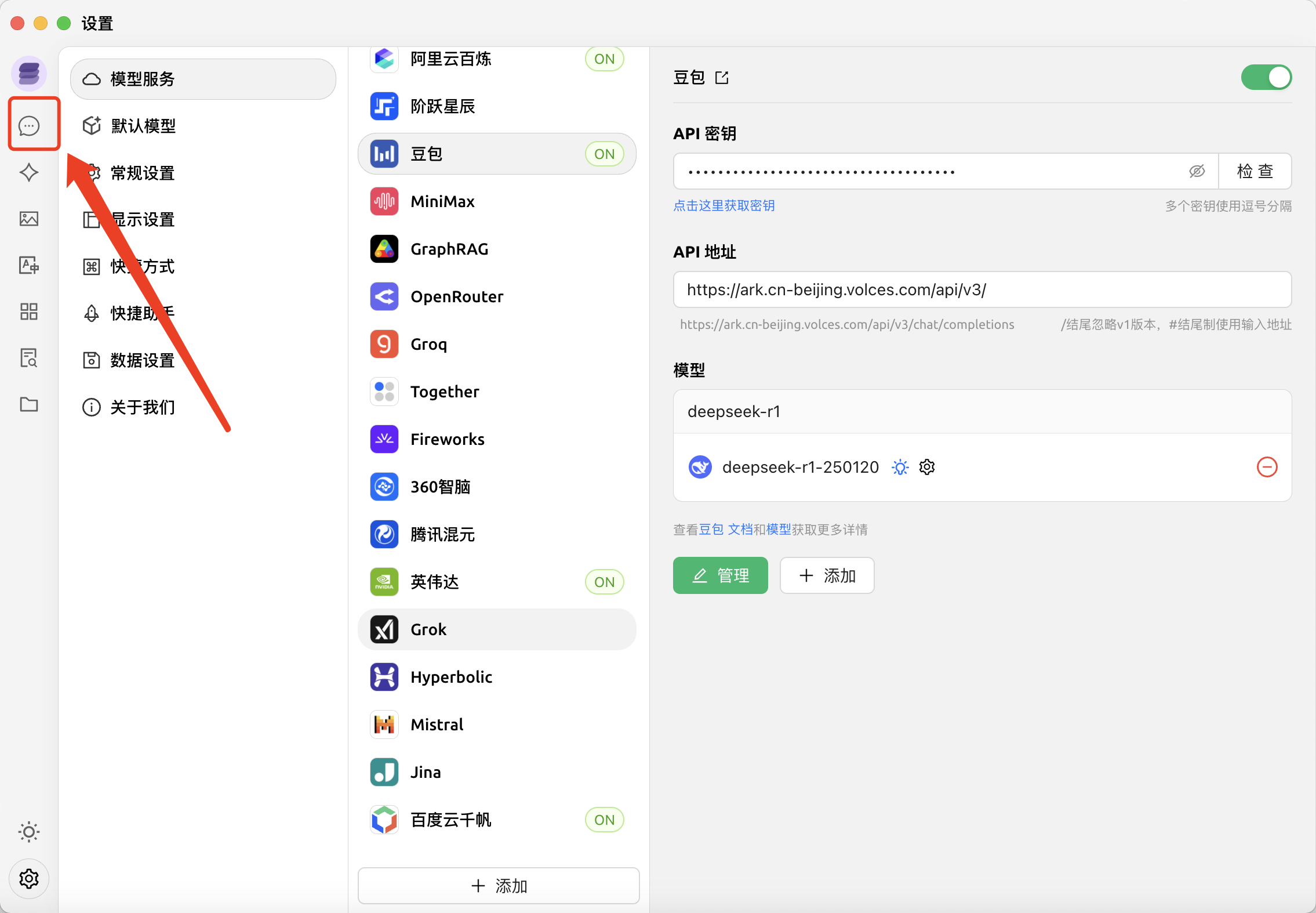This screenshot has height=913, width=1316.
Task: Click 添加 button below provider list
Action: (x=499, y=886)
